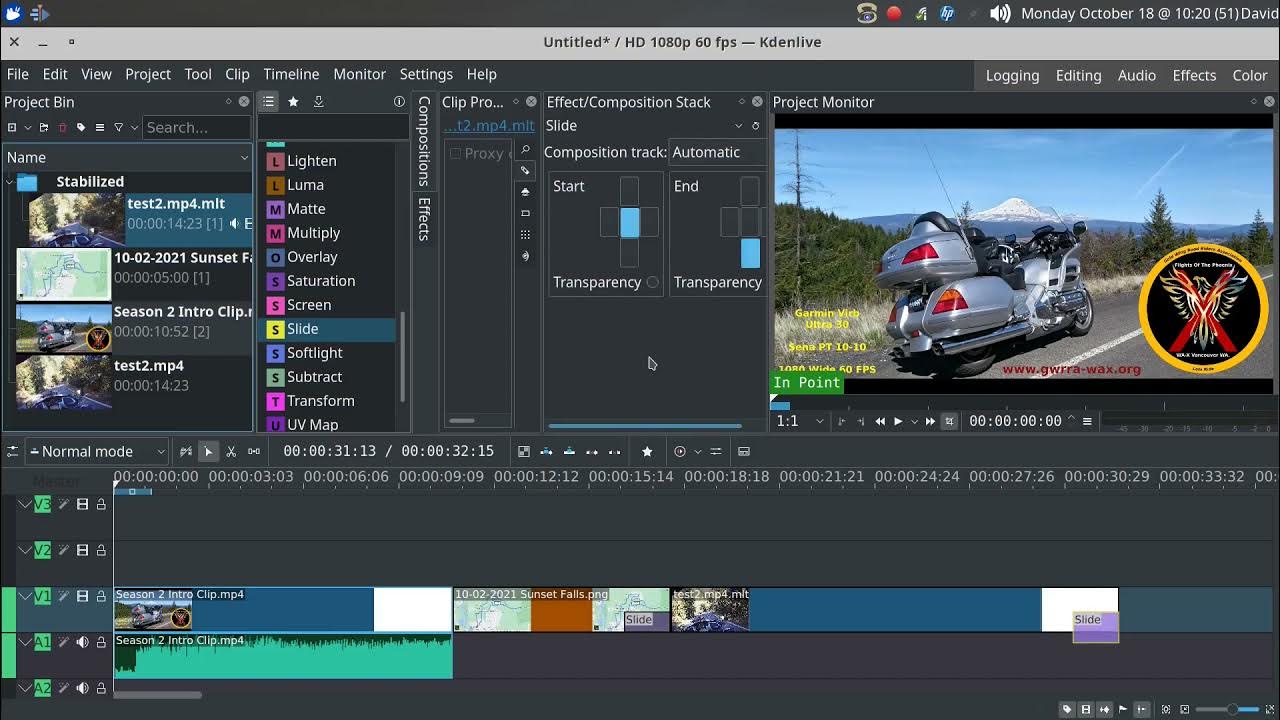Activate the spacer tool in timeline toolbar
The width and height of the screenshot is (1280, 720).
(x=254, y=452)
